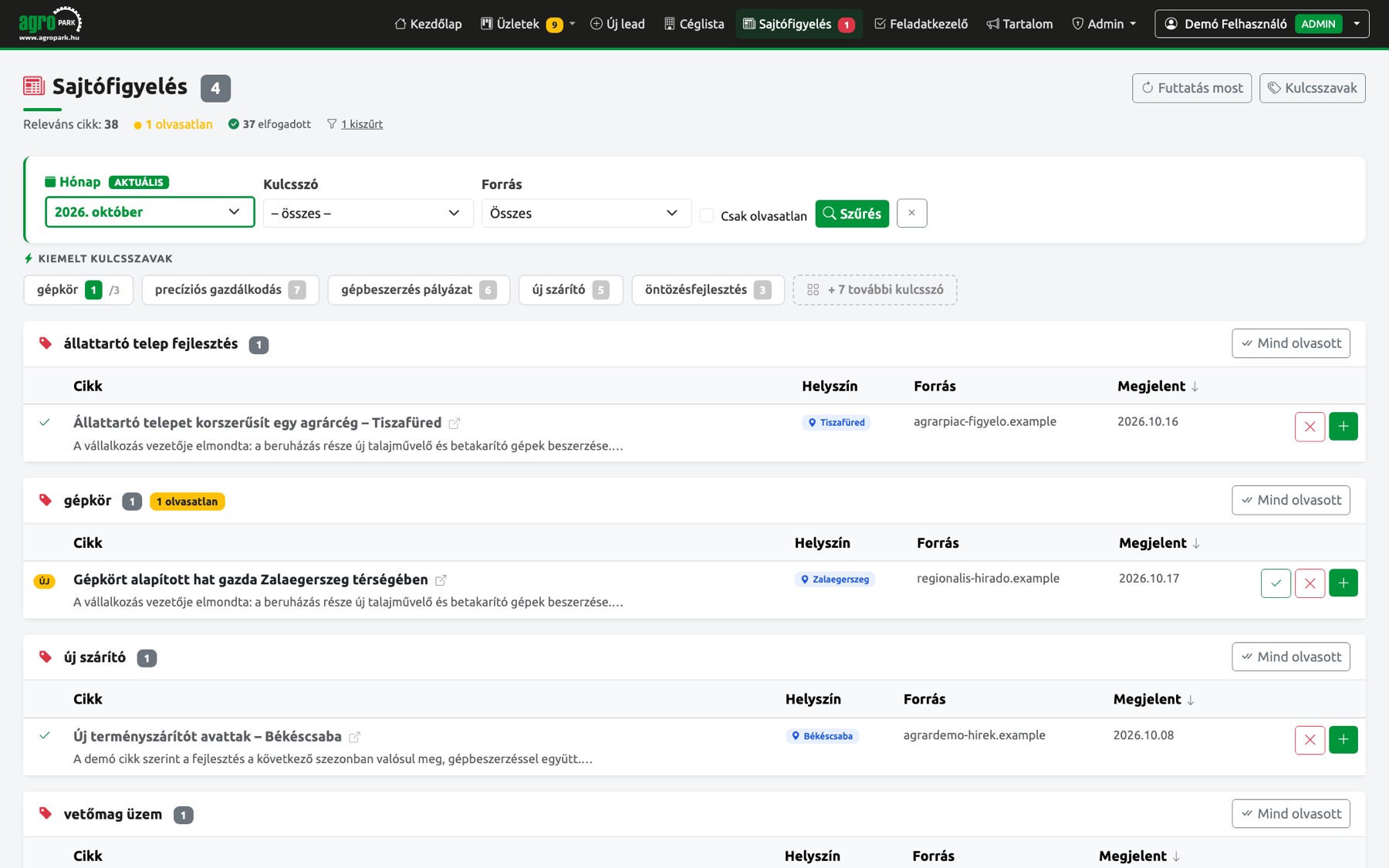Open the Céglista menu item
Screen dimensions: 1389x868
pos(694,24)
